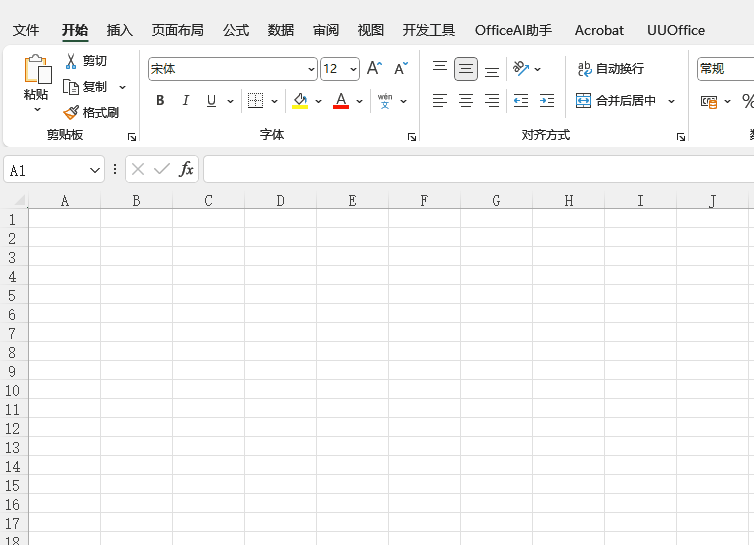Viewport: 754px width, 545px height.
Task: Open the underline style dropdown arrow
Action: [230, 101]
